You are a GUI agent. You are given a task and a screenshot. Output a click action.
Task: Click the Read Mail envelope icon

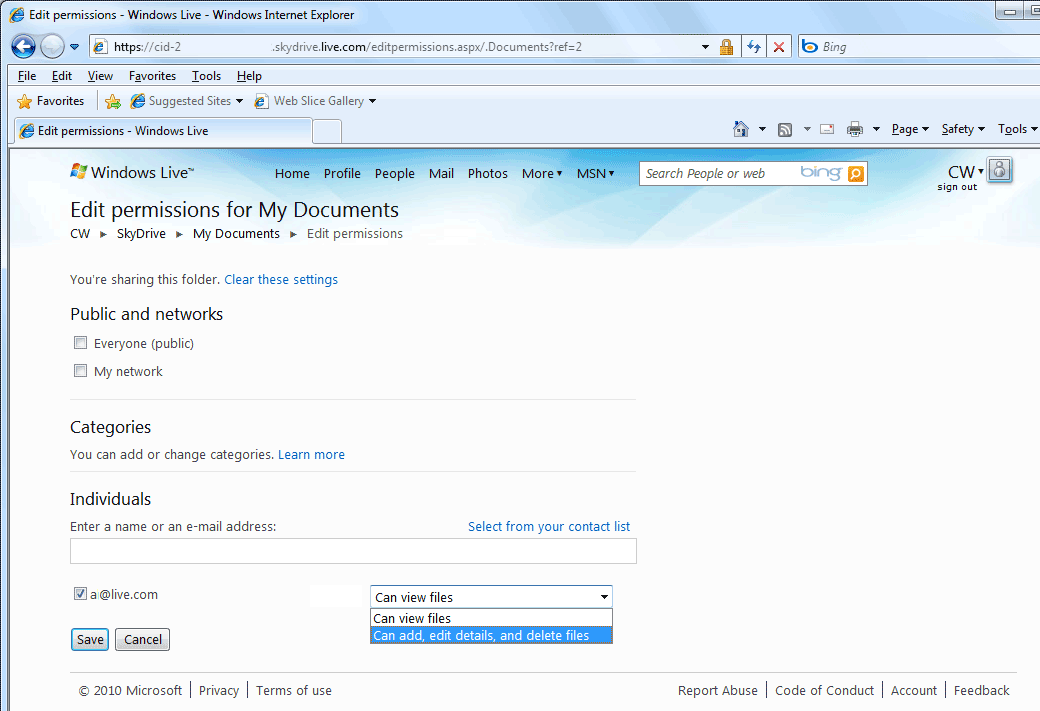point(827,129)
